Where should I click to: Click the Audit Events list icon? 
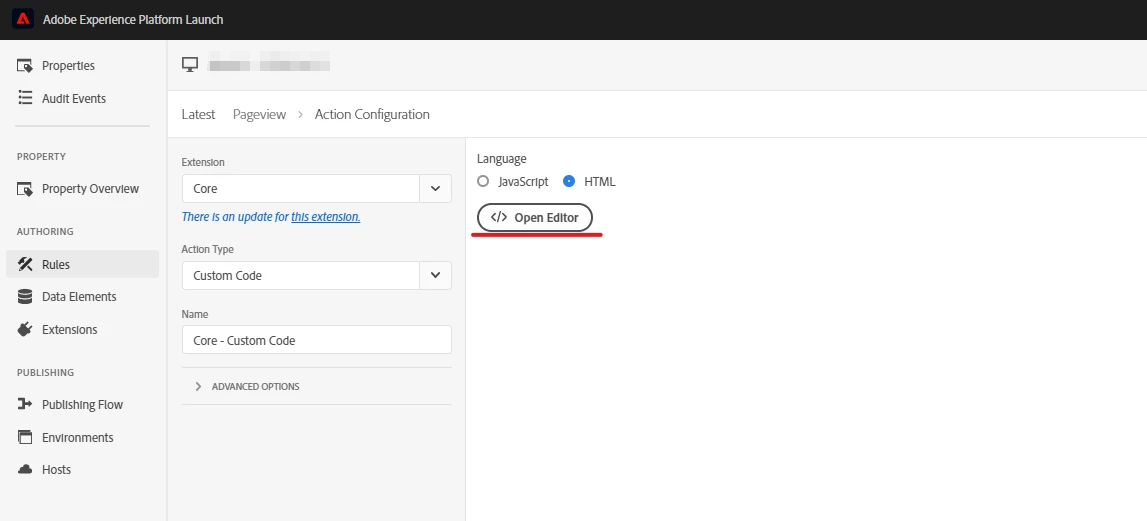(26, 99)
